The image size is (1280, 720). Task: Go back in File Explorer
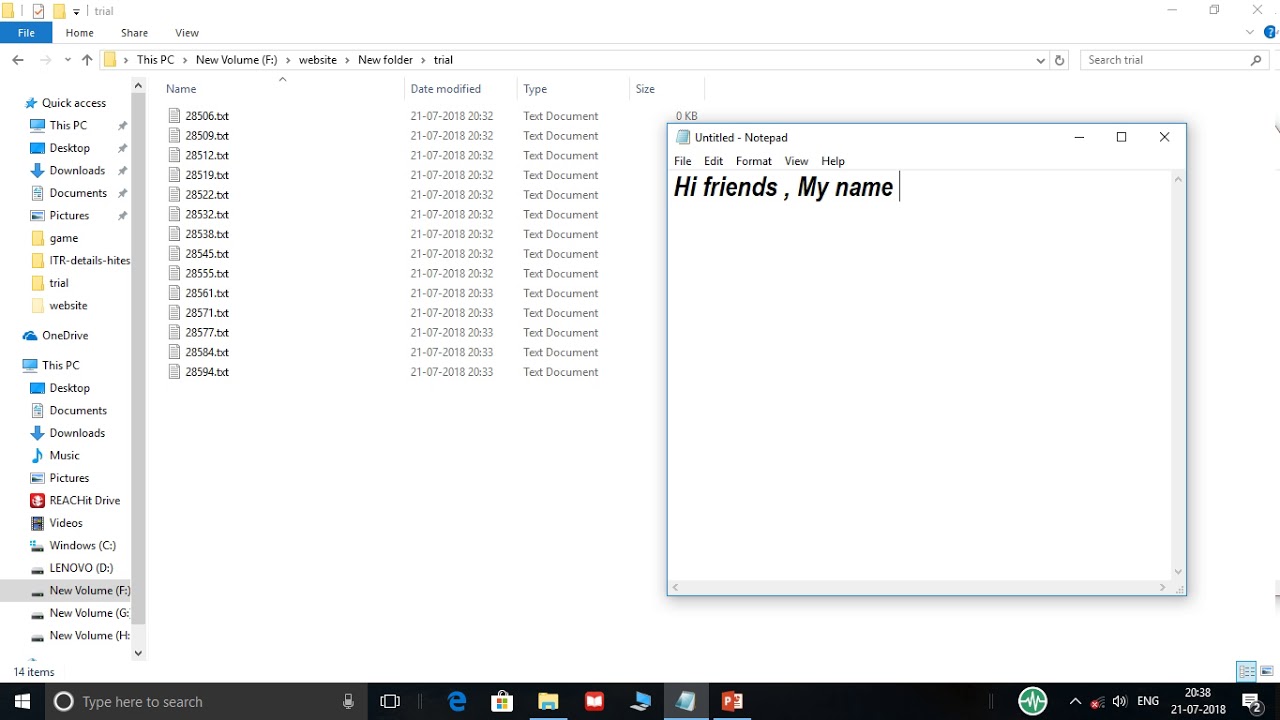(x=17, y=60)
